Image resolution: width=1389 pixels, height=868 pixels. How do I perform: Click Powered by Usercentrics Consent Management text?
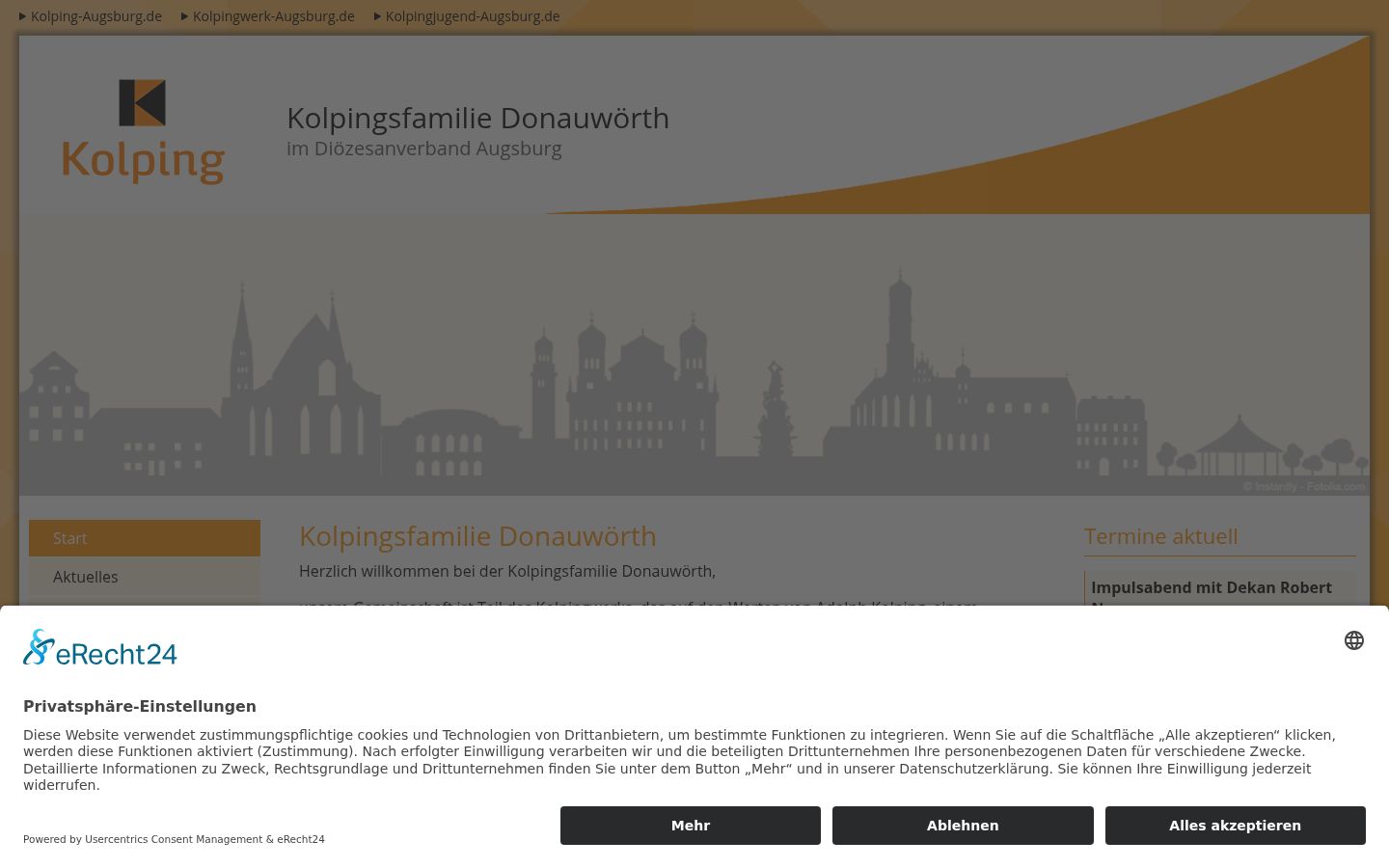point(174,839)
